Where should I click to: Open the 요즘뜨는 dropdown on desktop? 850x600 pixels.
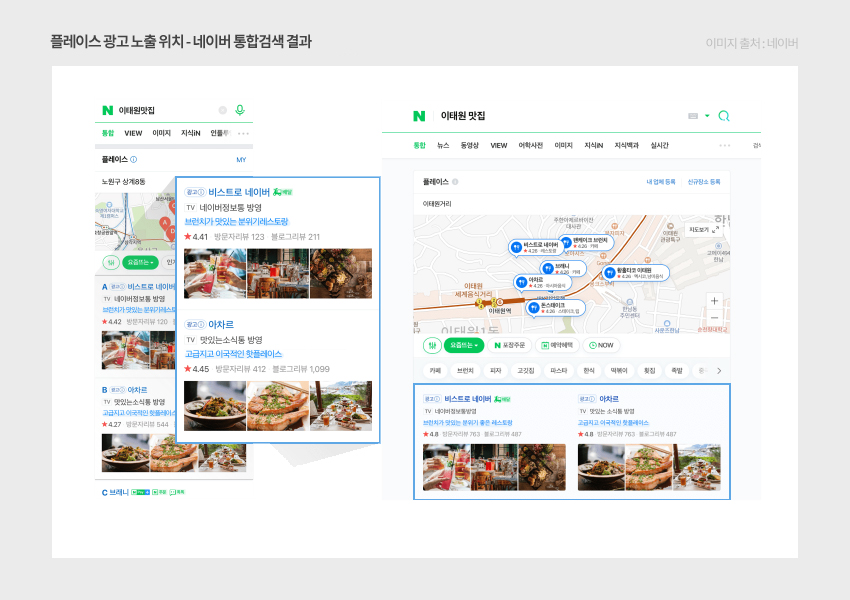click(x=463, y=345)
